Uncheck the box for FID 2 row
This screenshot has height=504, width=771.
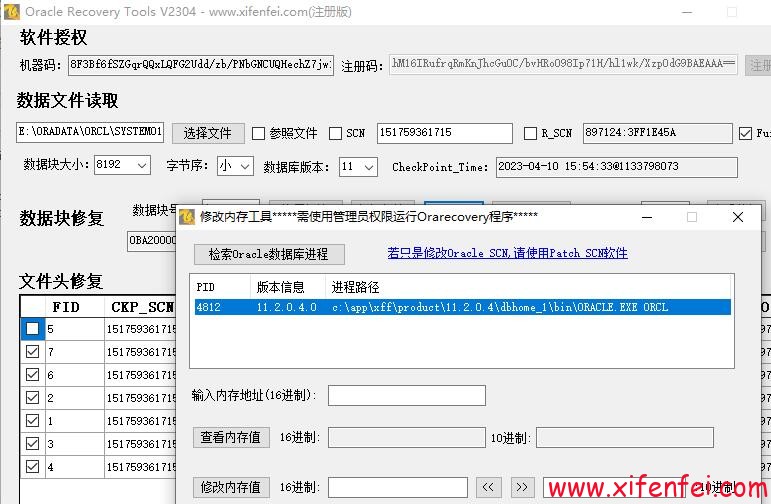tap(32, 397)
